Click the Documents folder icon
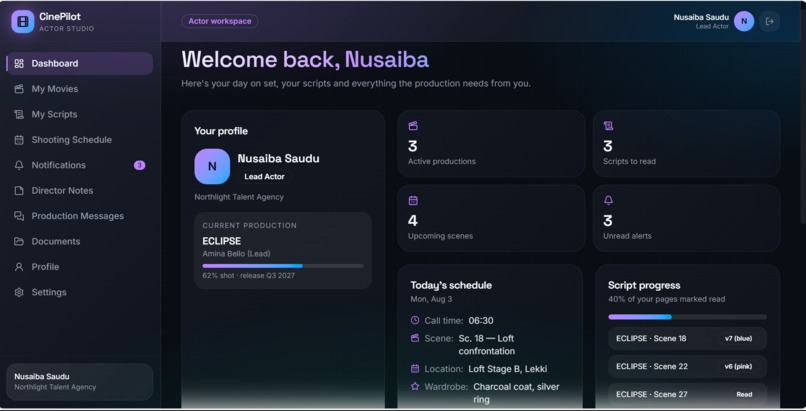This screenshot has height=411, width=806. 19,241
